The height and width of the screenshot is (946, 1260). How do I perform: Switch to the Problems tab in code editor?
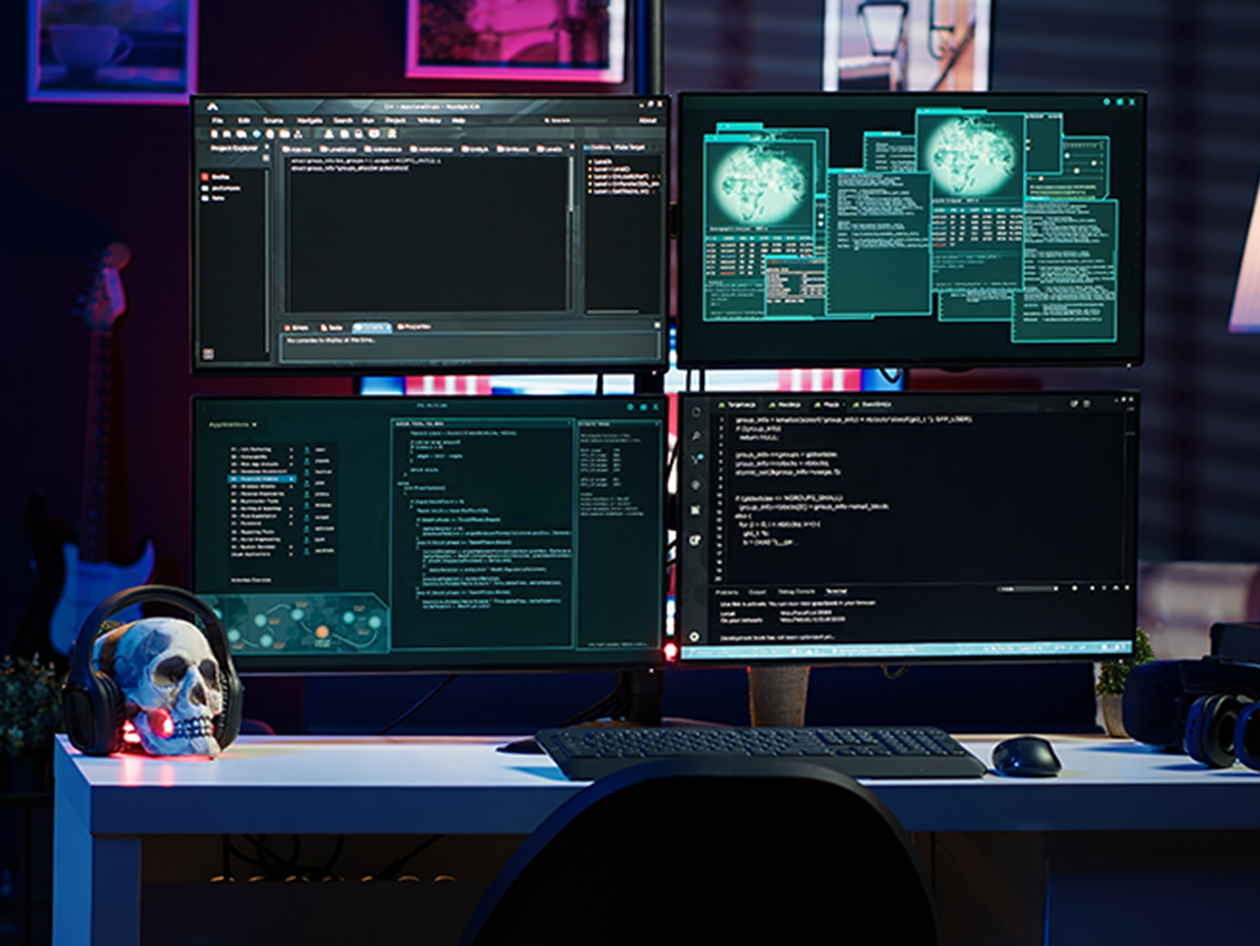pyautogui.click(x=727, y=592)
